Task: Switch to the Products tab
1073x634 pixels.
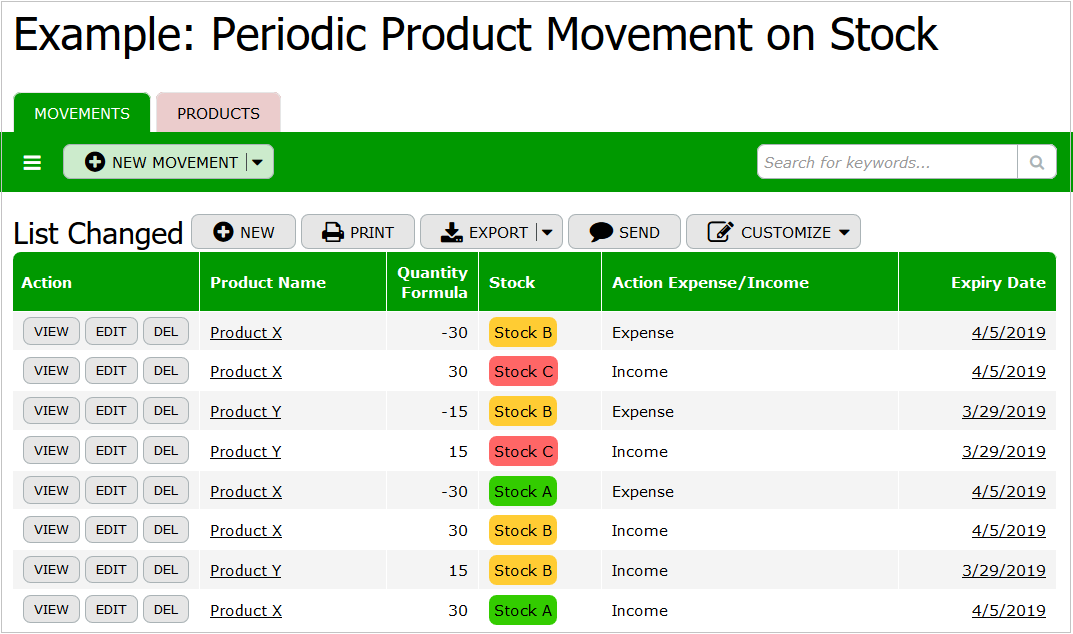Action: 218,113
